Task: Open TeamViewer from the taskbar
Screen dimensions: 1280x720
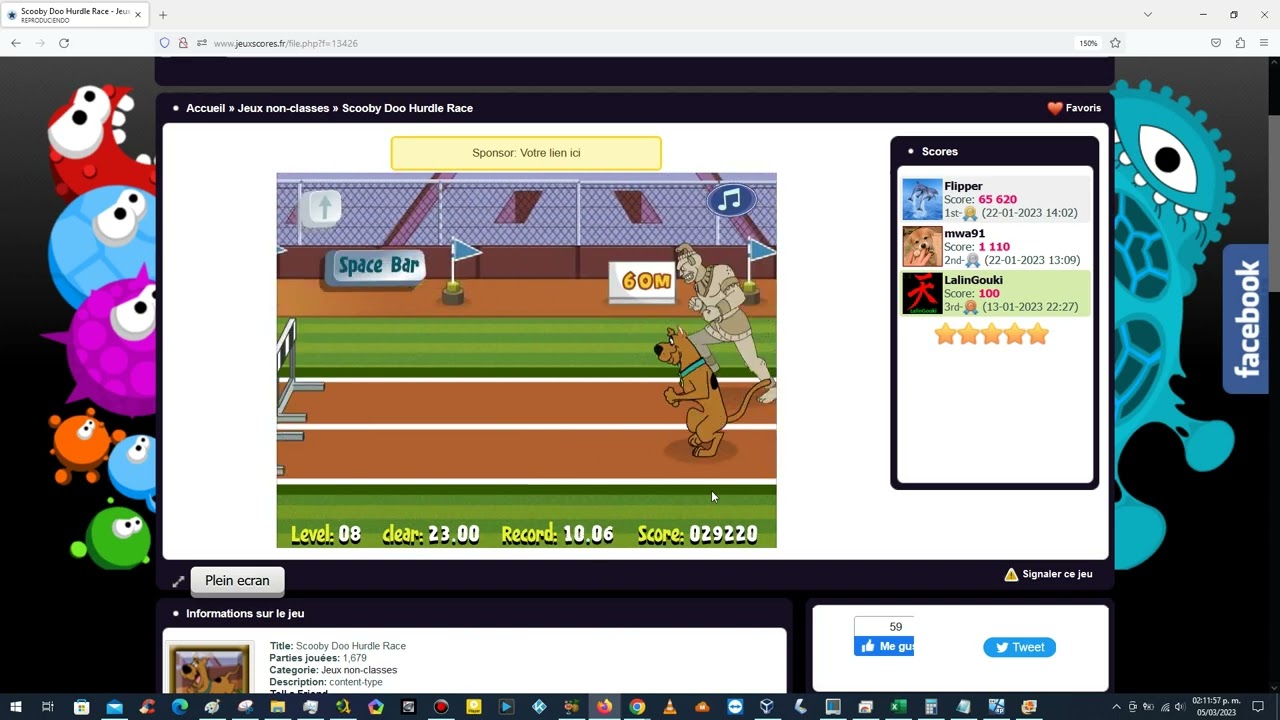Action: (735, 707)
